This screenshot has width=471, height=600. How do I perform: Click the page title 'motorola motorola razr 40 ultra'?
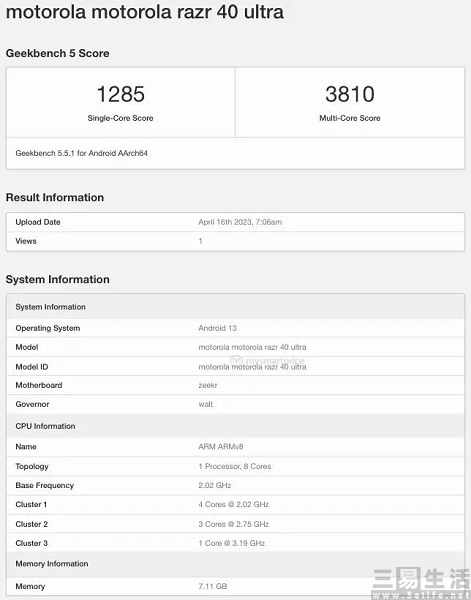145,12
